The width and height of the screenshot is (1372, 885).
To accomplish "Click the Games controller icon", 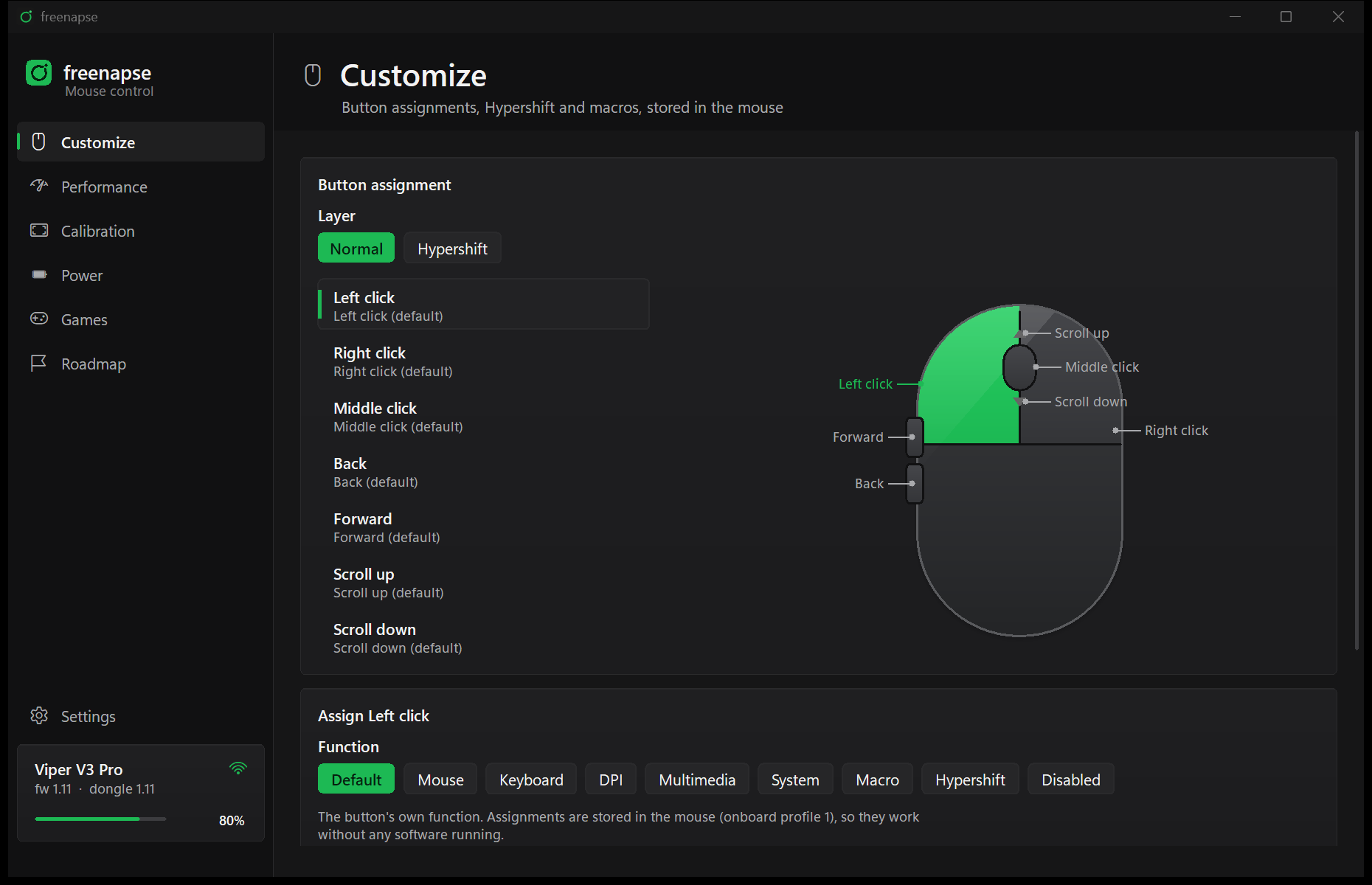I will pyautogui.click(x=39, y=319).
